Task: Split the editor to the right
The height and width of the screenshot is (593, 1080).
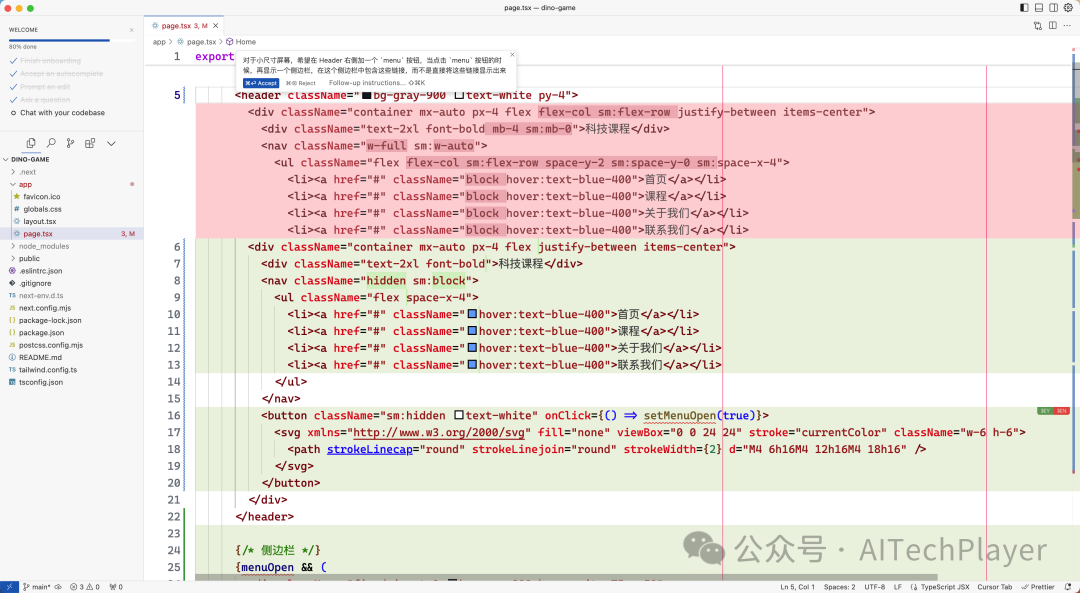Action: pyautogui.click(x=1053, y=25)
